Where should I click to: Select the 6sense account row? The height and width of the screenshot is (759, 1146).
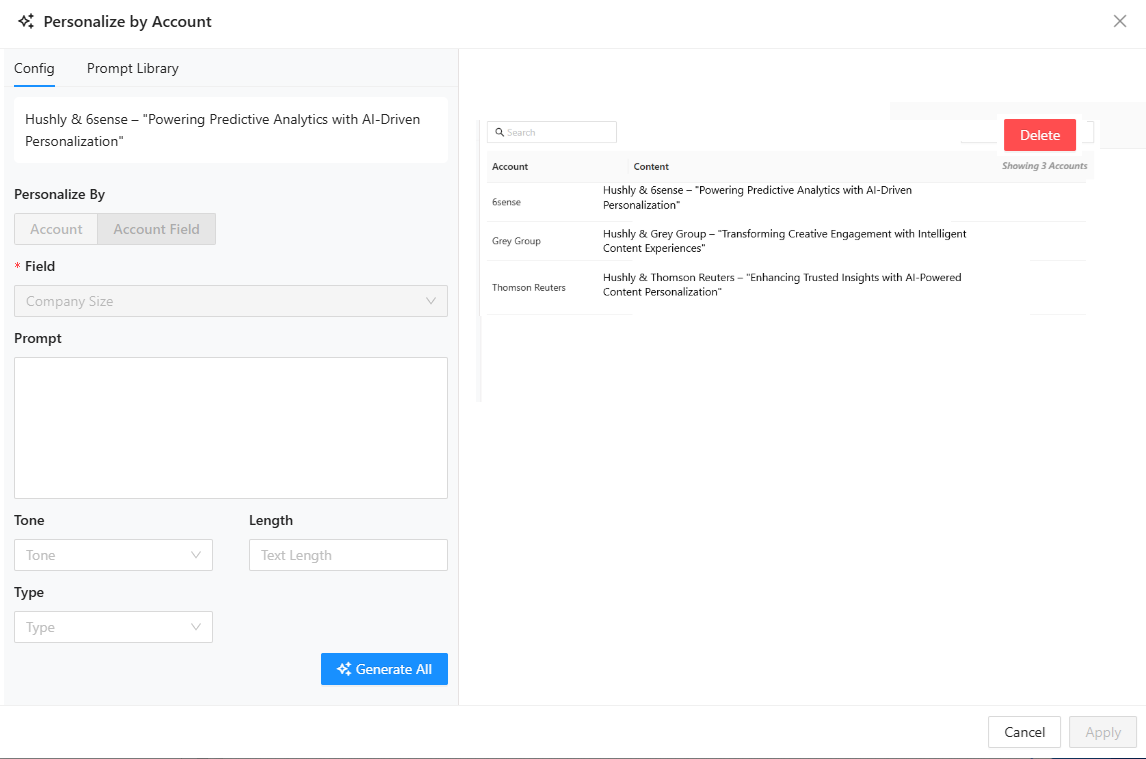786,202
